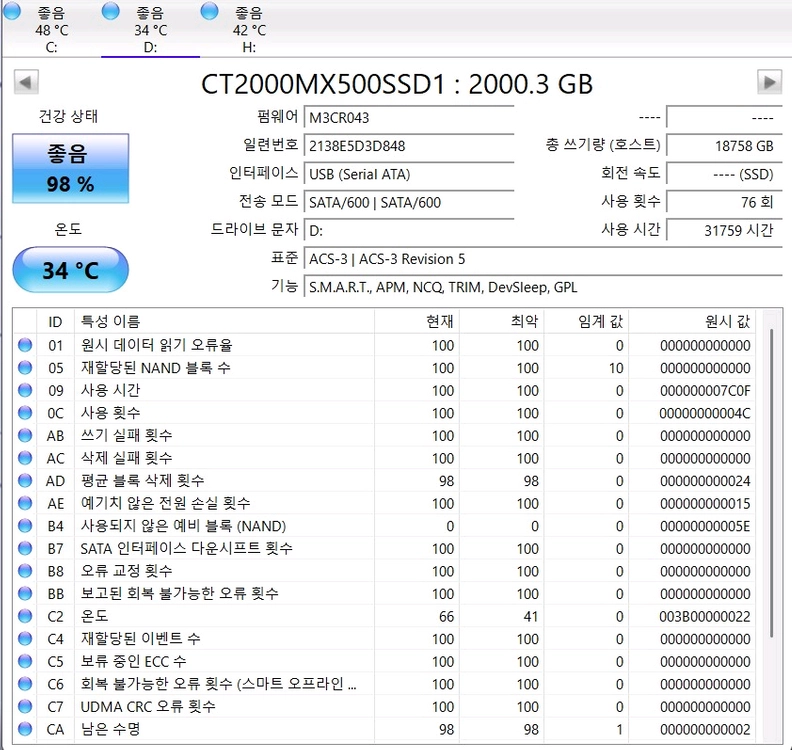Click the standard field ACS-3 Revision 5

[x=543, y=259]
